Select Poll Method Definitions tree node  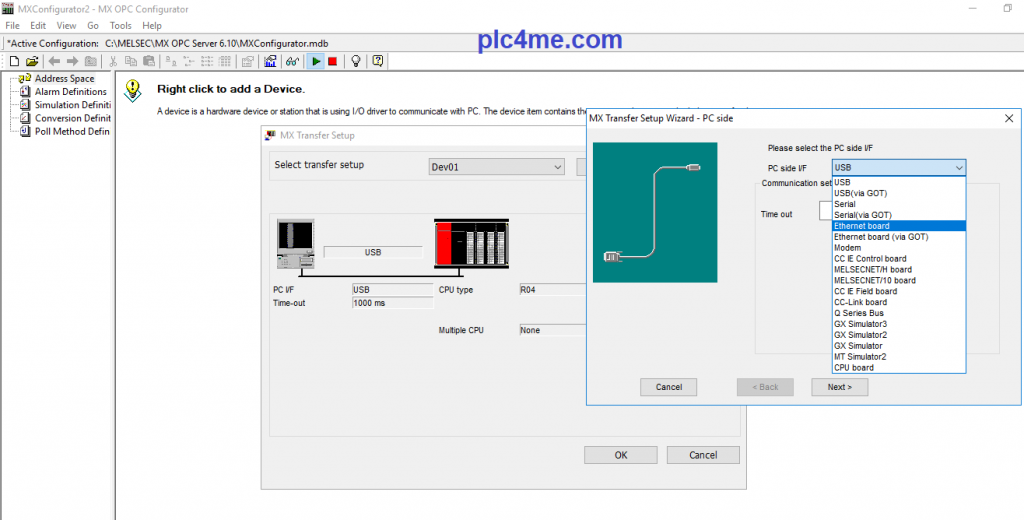point(72,131)
